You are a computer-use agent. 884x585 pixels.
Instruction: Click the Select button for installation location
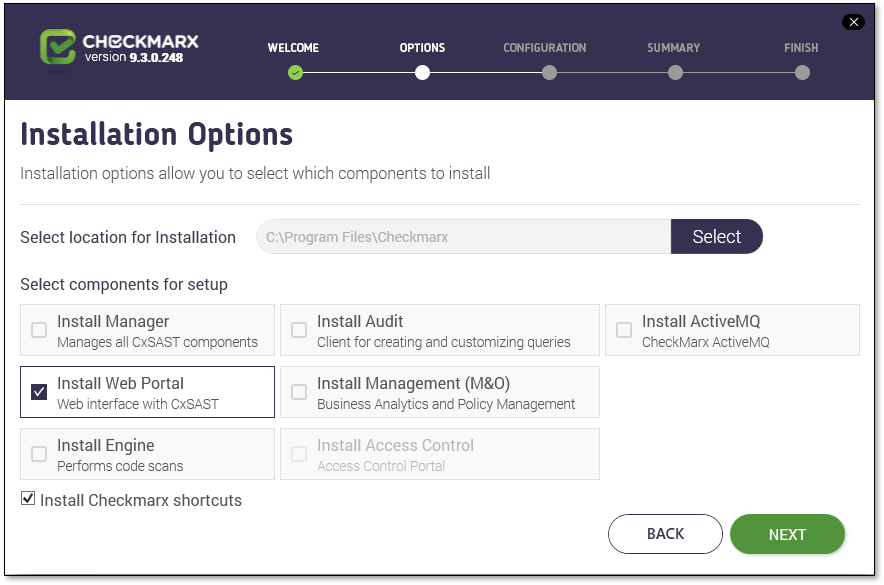tap(717, 237)
